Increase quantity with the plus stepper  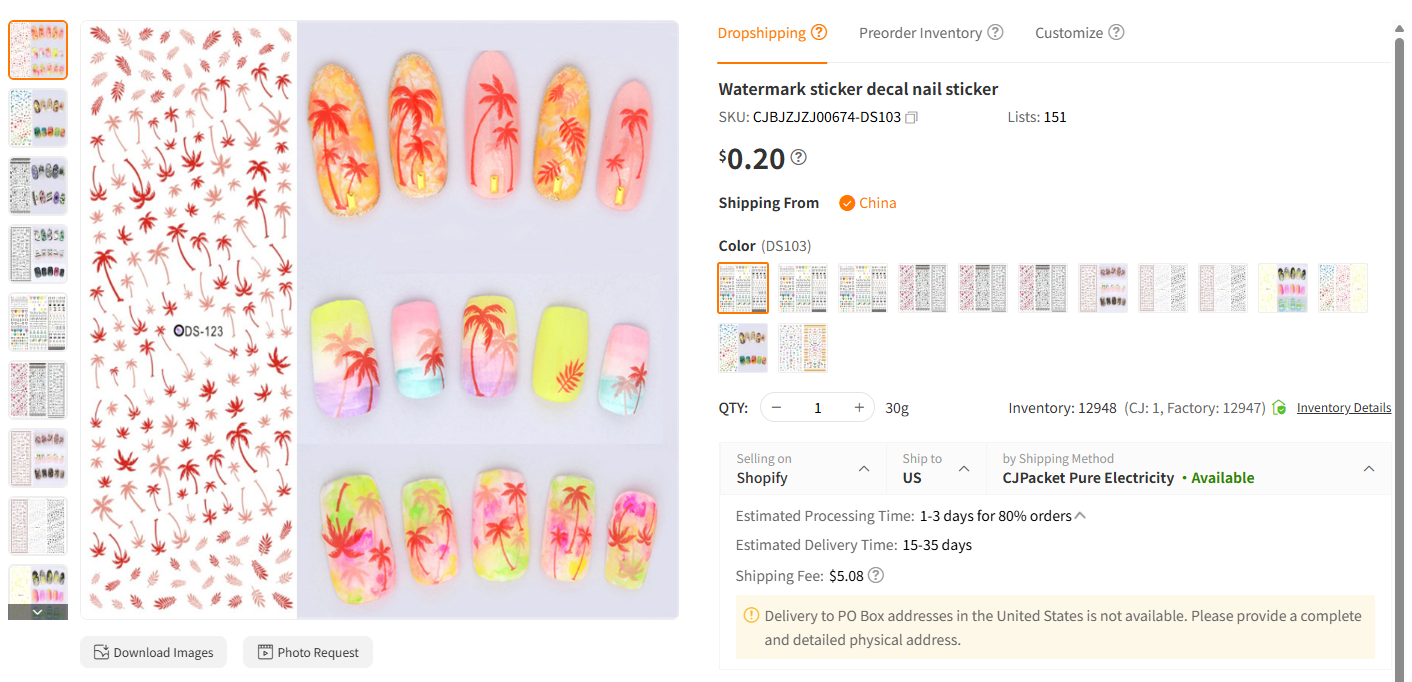(x=858, y=407)
